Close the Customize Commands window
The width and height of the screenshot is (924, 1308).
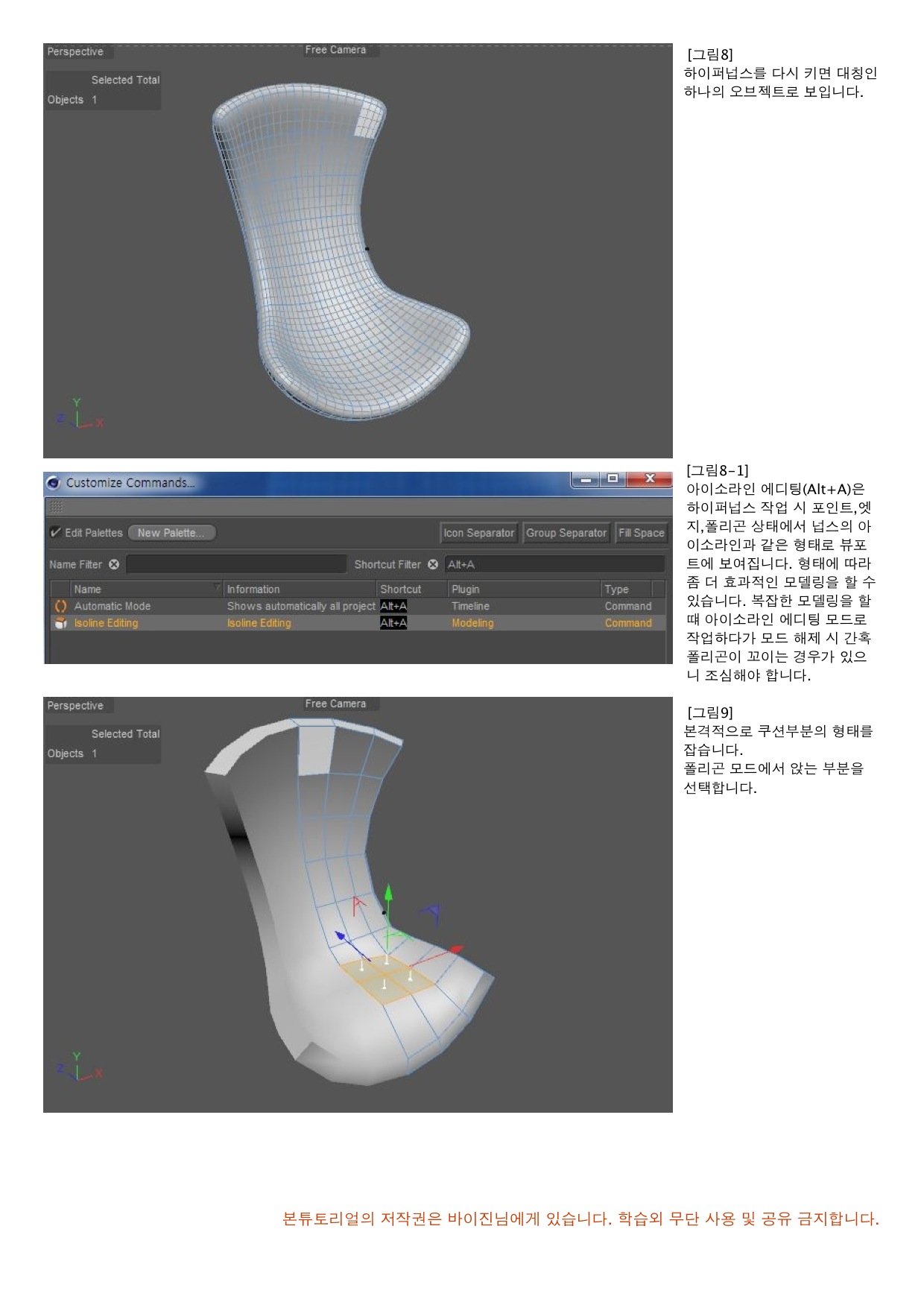pos(649,479)
